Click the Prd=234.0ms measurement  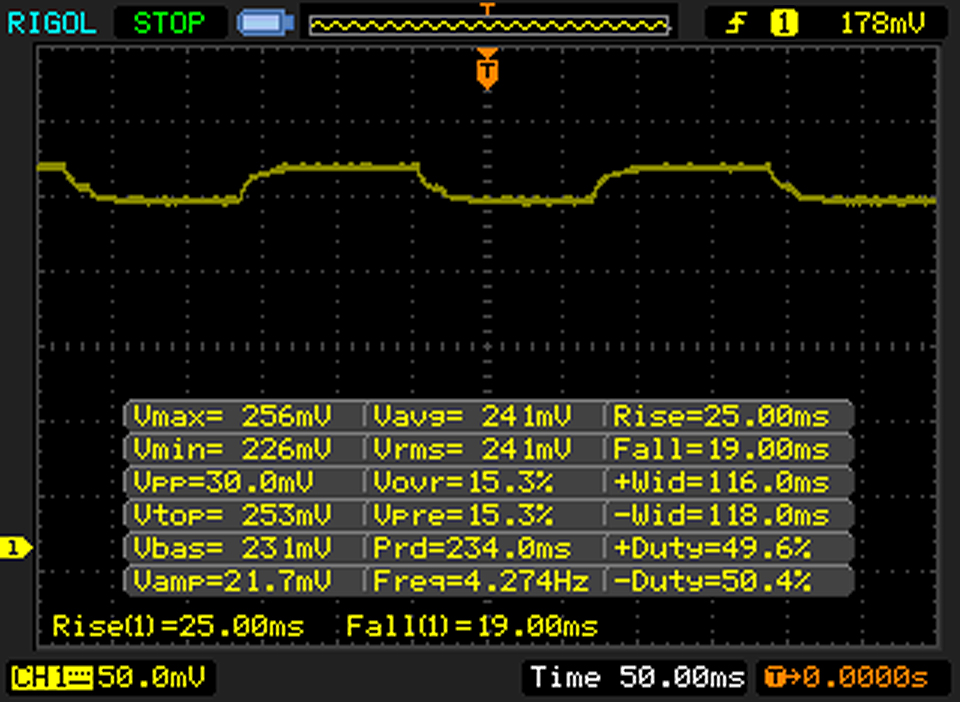(472, 547)
